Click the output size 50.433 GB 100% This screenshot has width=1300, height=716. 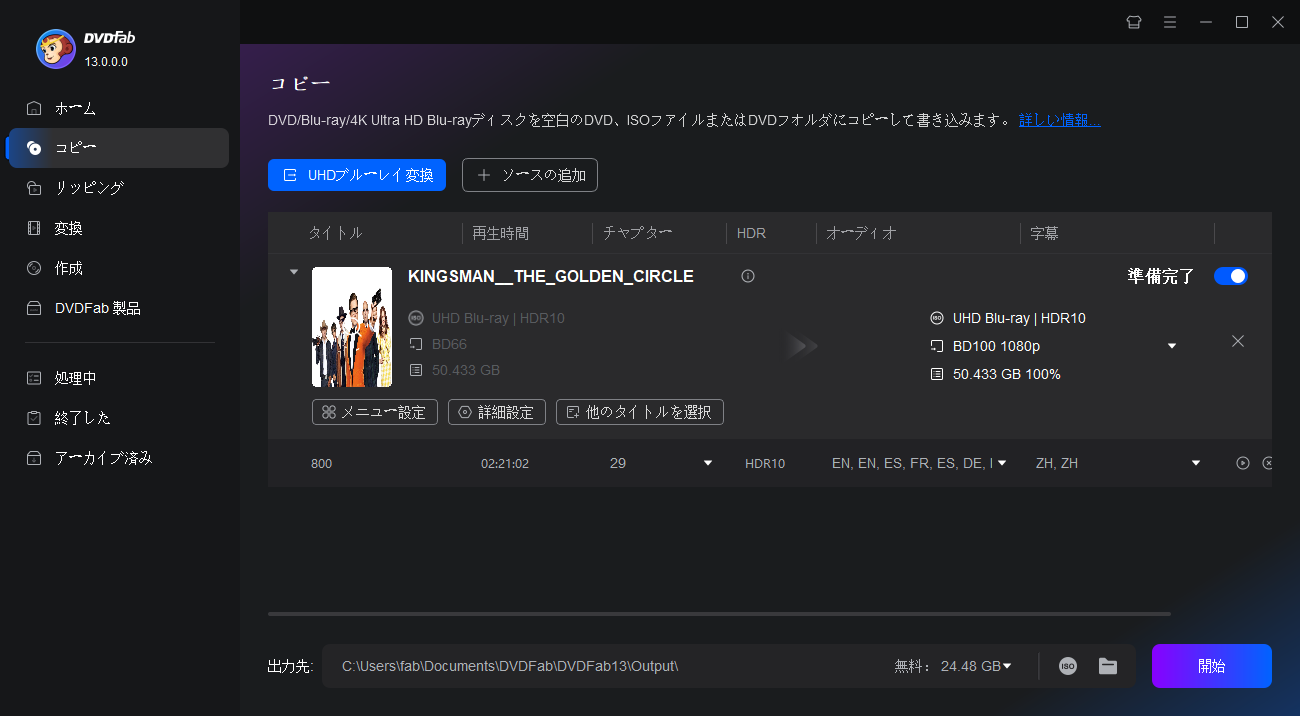(x=1007, y=374)
